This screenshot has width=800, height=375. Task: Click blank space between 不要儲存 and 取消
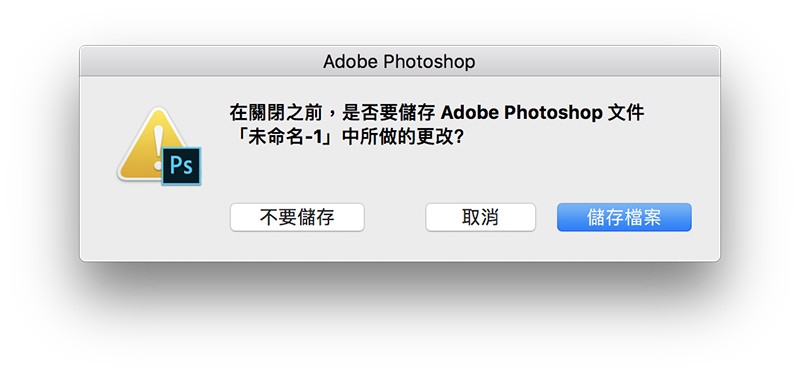click(x=395, y=217)
